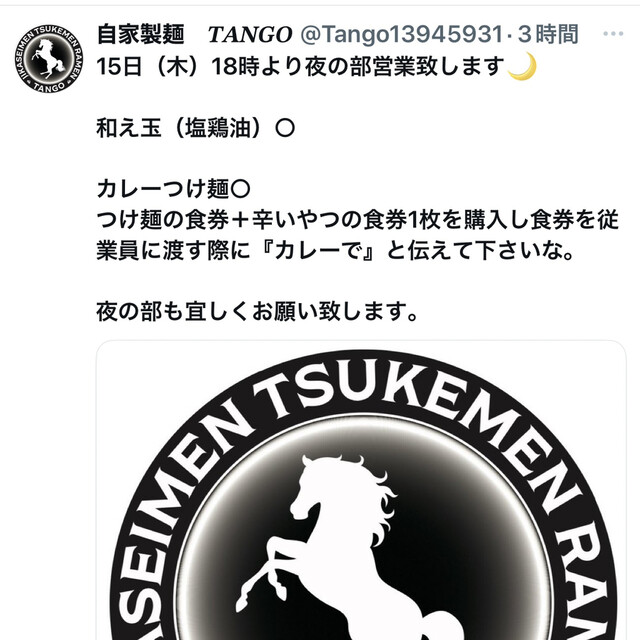Click the 3時間 timestamp to open the tweet
The image size is (640, 640).
coord(548,34)
